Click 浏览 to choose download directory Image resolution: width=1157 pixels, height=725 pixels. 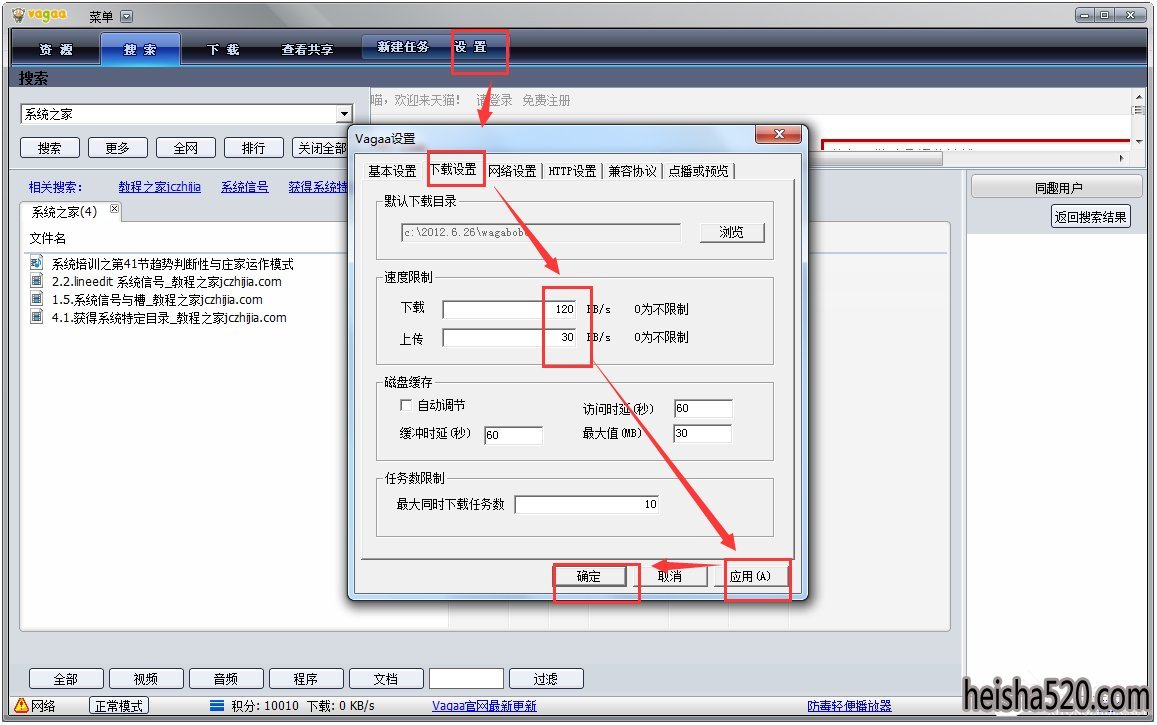pyautogui.click(x=732, y=232)
